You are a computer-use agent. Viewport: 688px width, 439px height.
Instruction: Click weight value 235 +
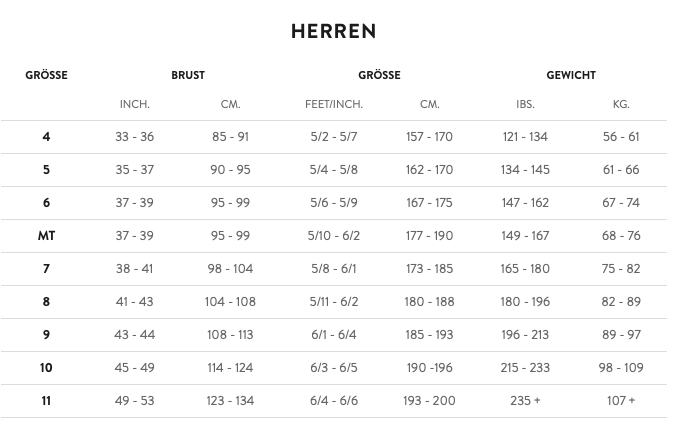[x=525, y=401]
